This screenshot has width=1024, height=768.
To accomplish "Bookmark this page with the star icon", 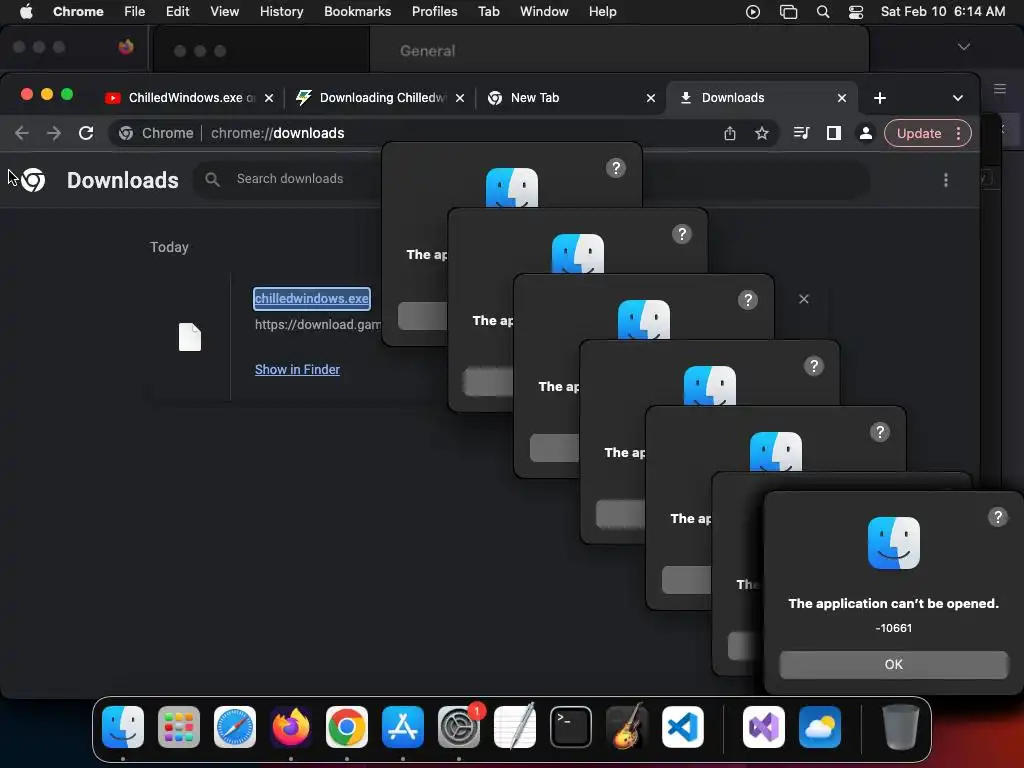I will pyautogui.click(x=761, y=133).
